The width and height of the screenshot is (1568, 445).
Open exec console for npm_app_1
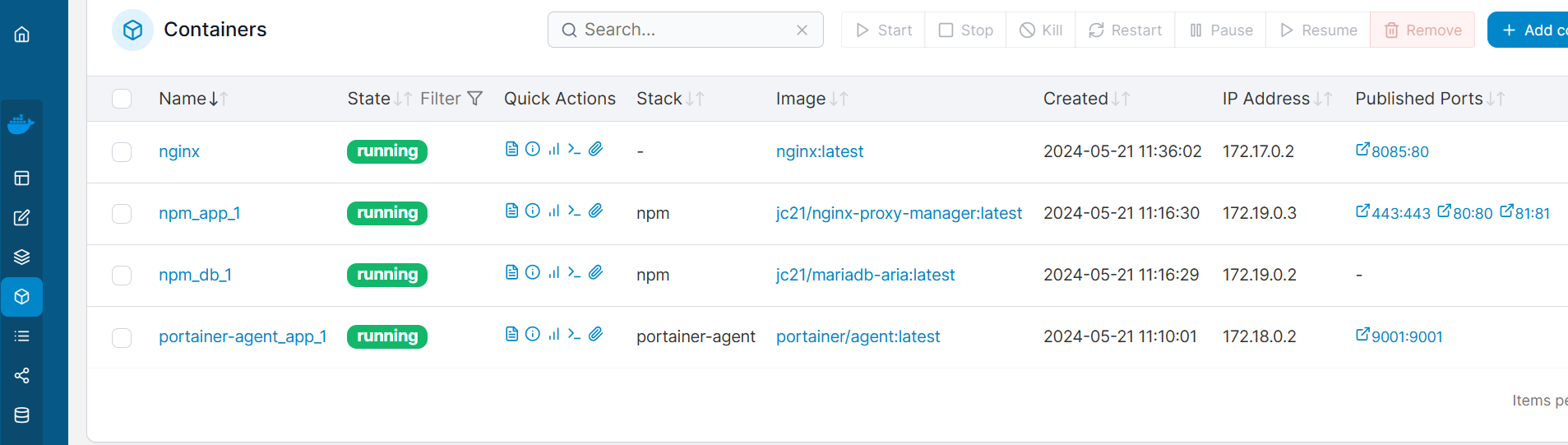click(574, 211)
